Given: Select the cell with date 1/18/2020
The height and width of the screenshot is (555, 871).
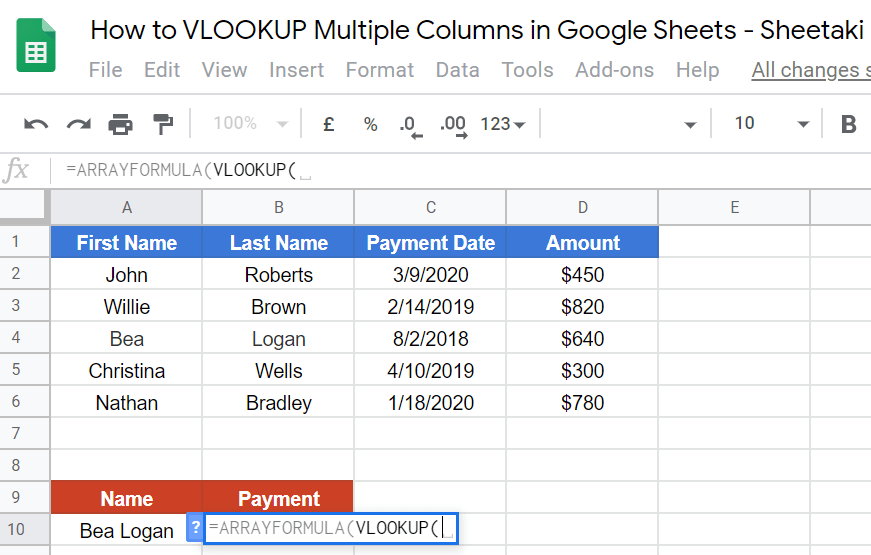Looking at the screenshot, I should pos(431,402).
